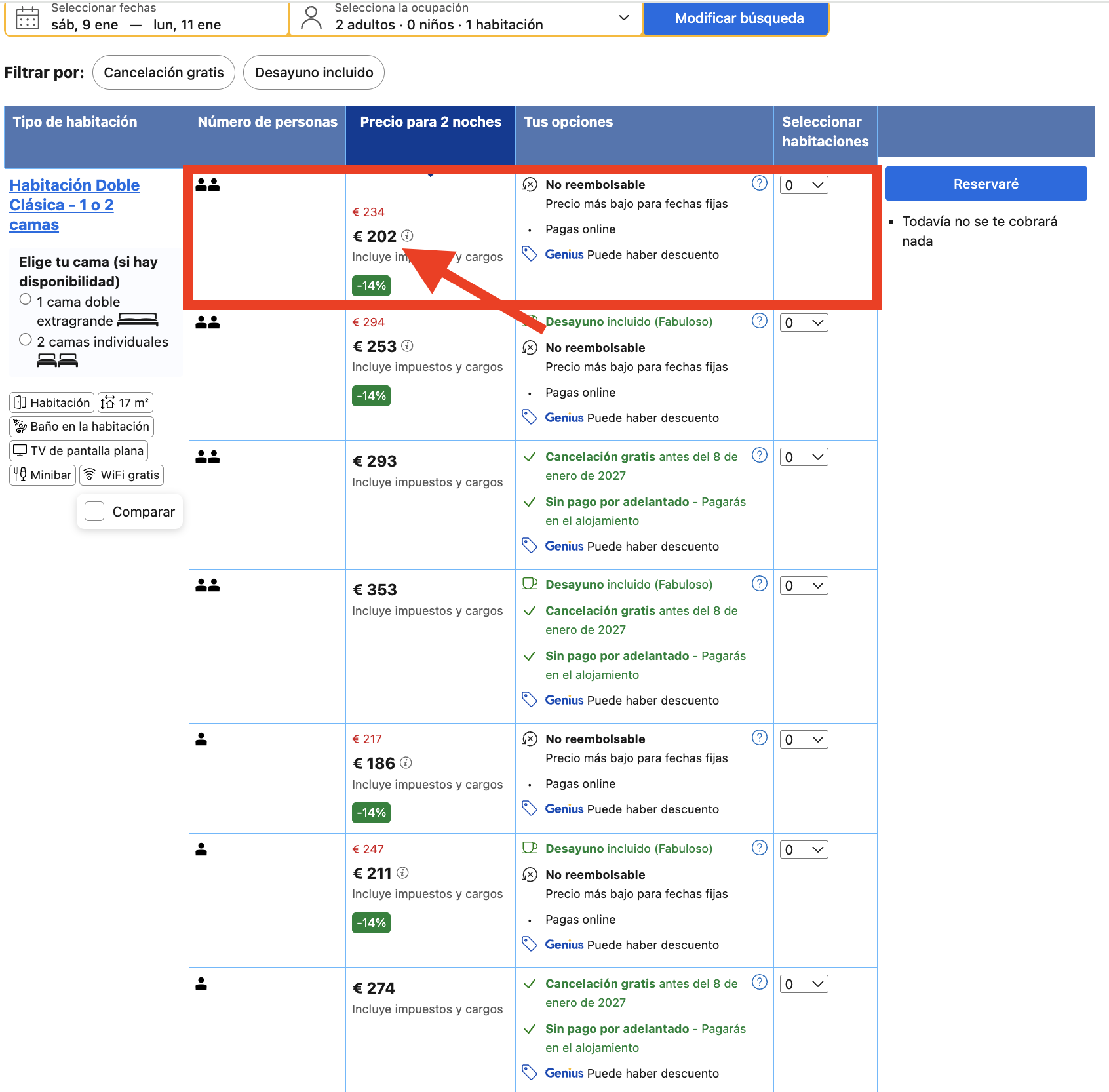Toggle the Desayuno incluido filter
Image resolution: width=1109 pixels, height=1092 pixels.
[x=314, y=73]
